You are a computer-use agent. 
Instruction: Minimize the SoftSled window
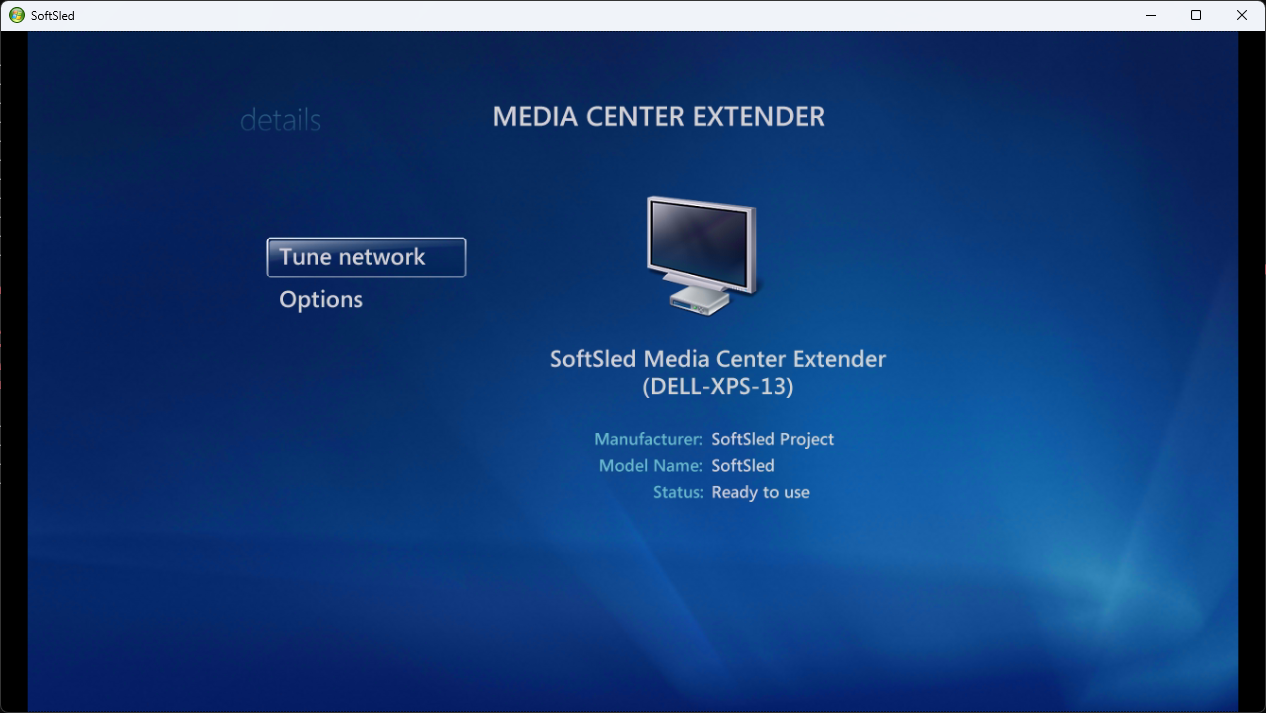[x=1150, y=16]
